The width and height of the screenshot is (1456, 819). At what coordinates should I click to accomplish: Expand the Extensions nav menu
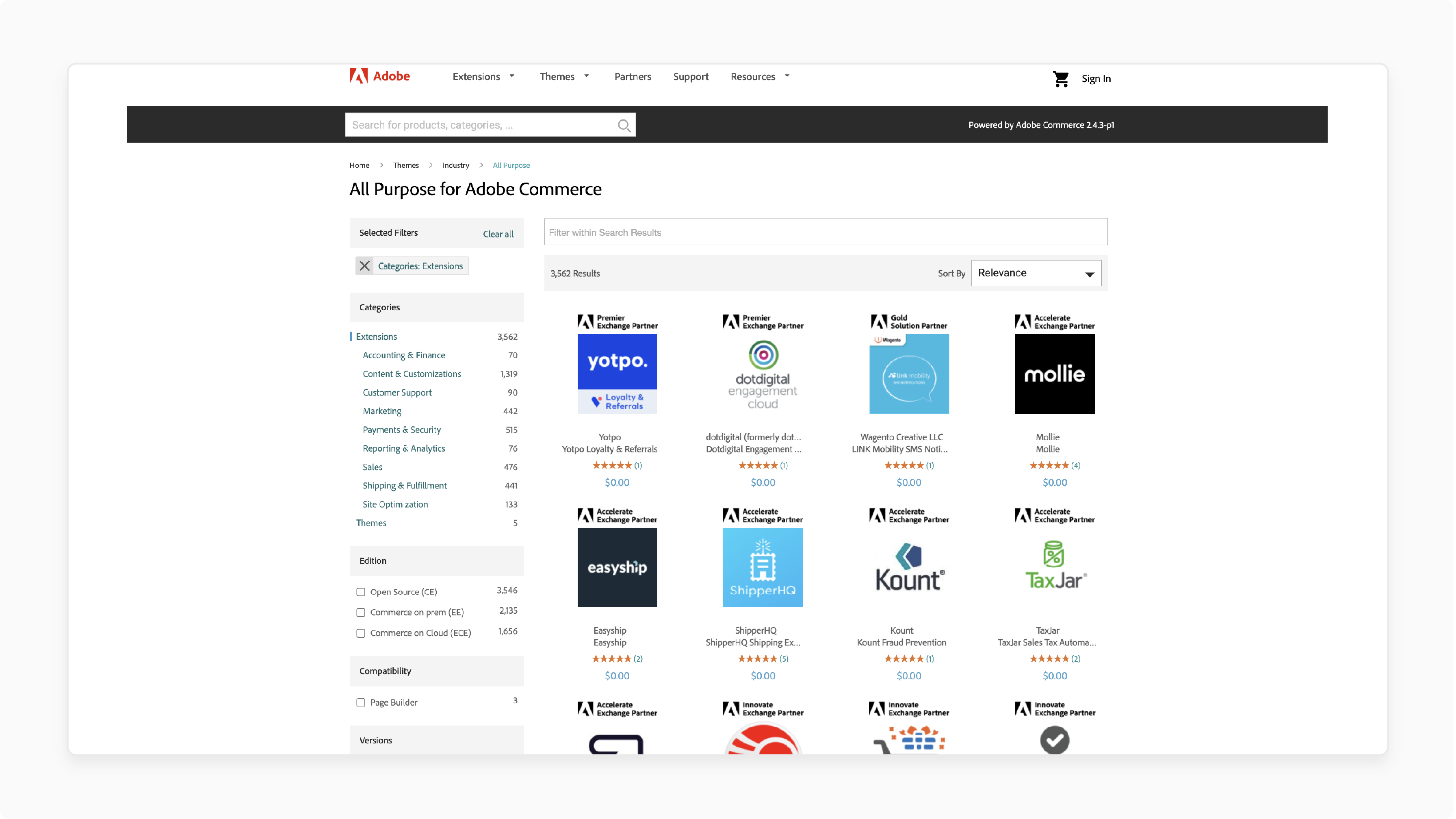click(x=483, y=76)
